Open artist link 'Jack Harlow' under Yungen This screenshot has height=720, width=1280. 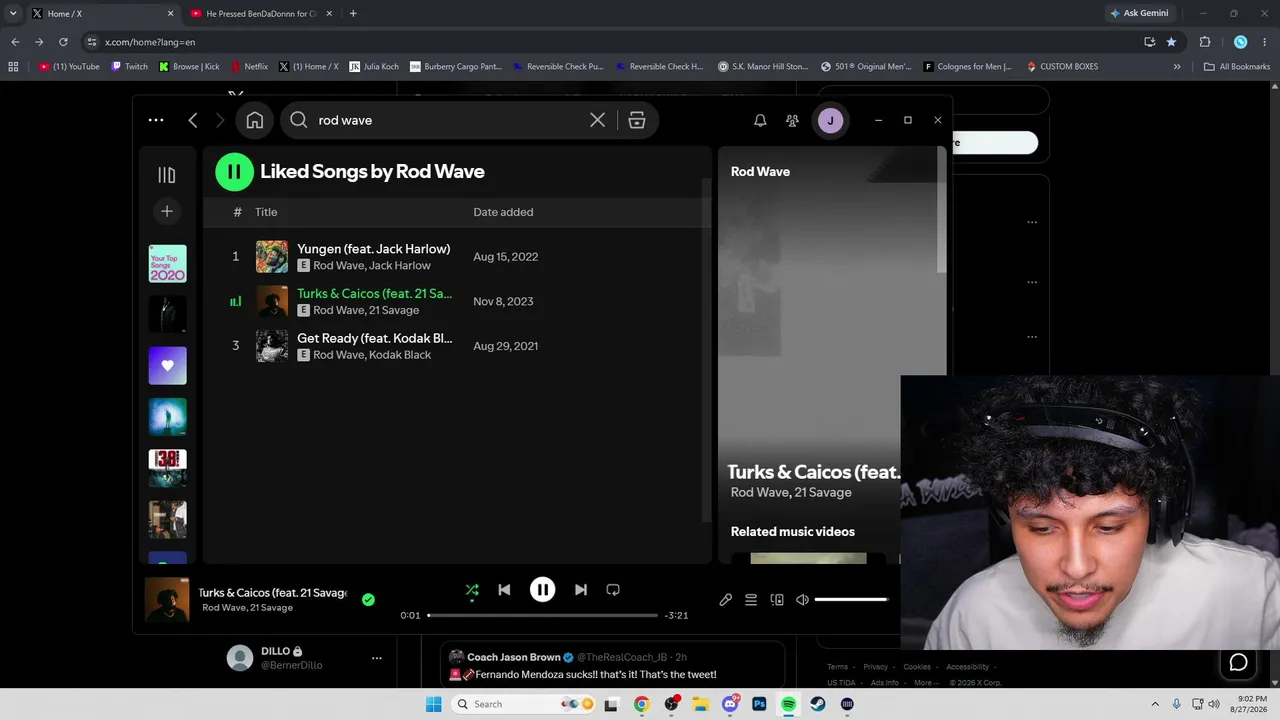tap(400, 266)
